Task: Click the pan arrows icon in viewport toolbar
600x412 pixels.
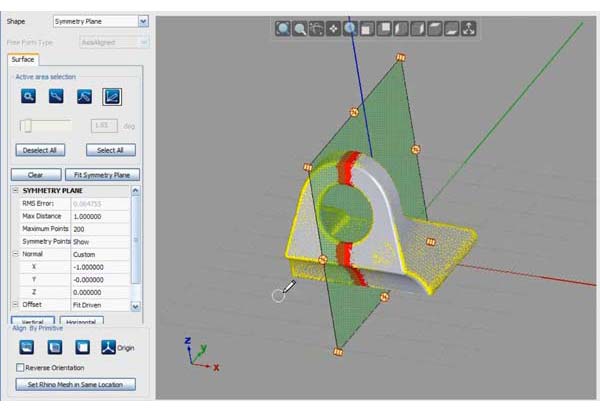Action: click(334, 29)
